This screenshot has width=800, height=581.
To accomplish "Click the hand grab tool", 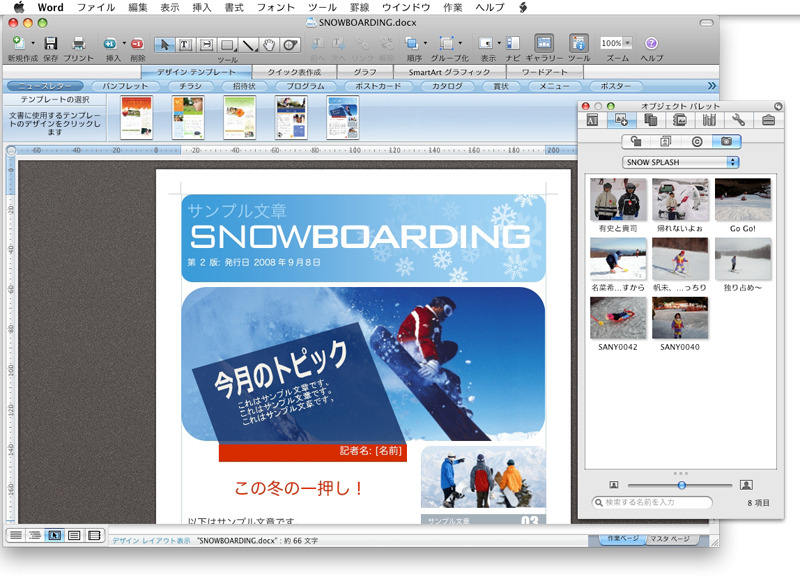I will coord(269,45).
